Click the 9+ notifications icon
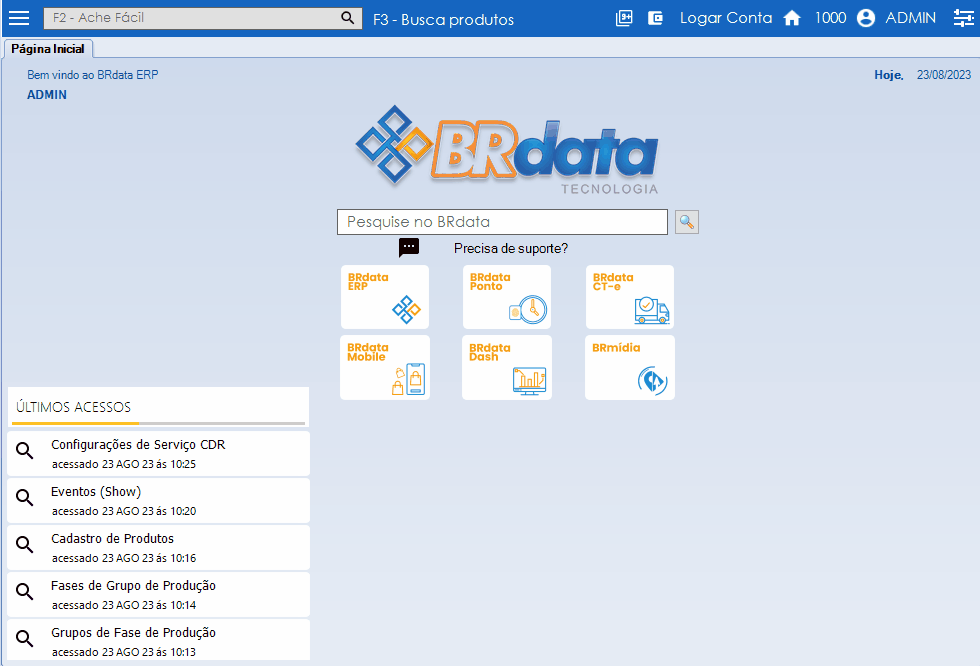This screenshot has height=666, width=980. coord(624,18)
